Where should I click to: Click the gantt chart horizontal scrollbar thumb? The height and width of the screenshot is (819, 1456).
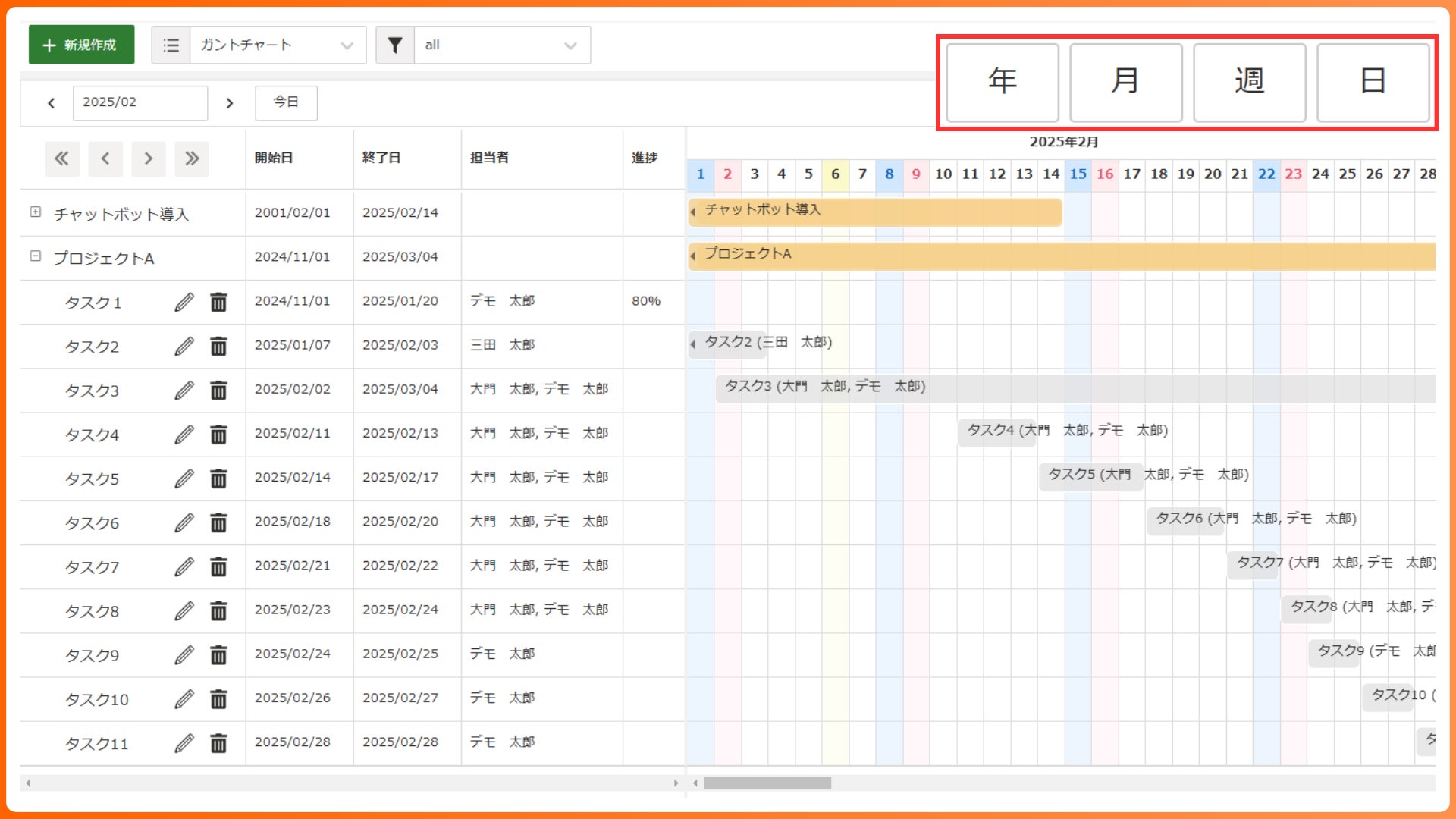767,783
